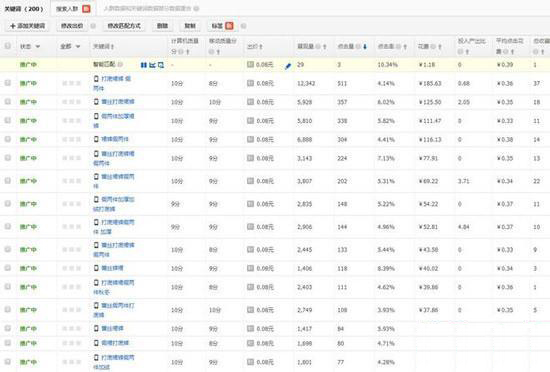Image resolution: width=550 pixels, height=372 pixels.
Task: Click help icon beside 点击量 header
Action: point(358,46)
